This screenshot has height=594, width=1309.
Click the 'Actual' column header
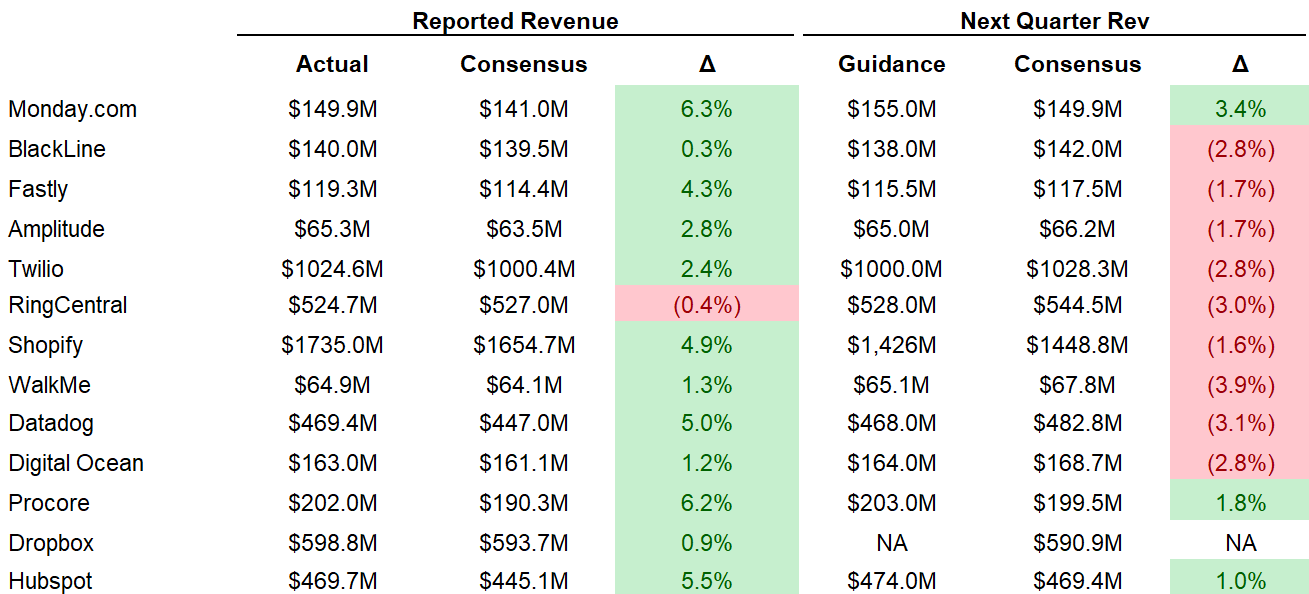coord(332,64)
